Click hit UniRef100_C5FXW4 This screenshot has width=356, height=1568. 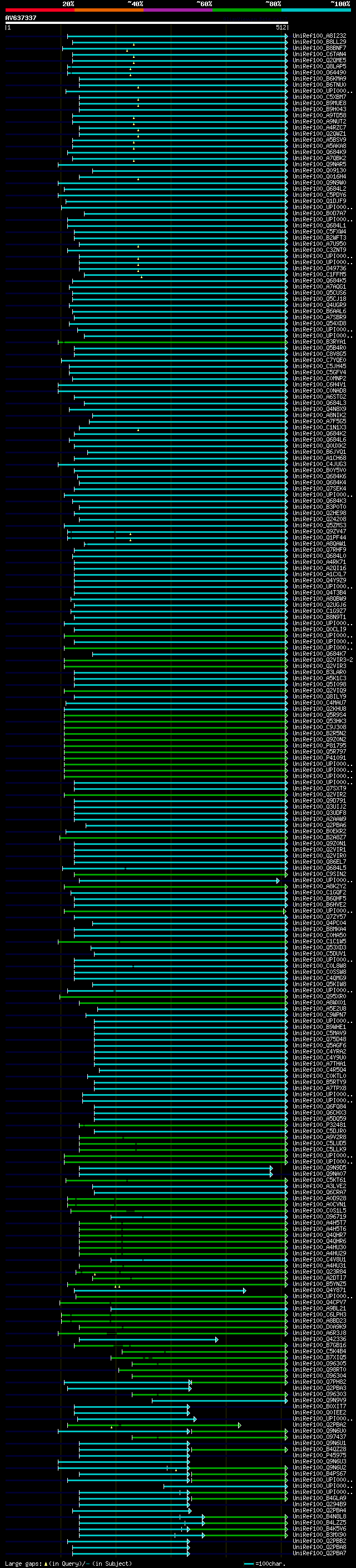tap(319, 231)
